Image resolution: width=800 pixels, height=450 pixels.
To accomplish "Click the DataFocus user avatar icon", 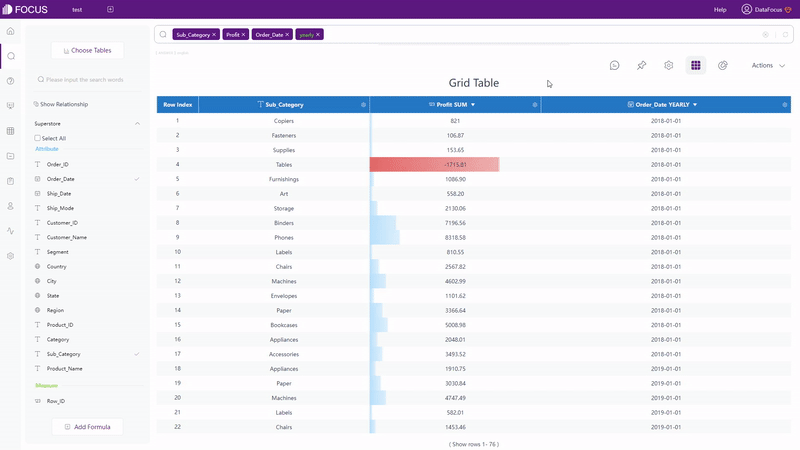I will click(746, 9).
